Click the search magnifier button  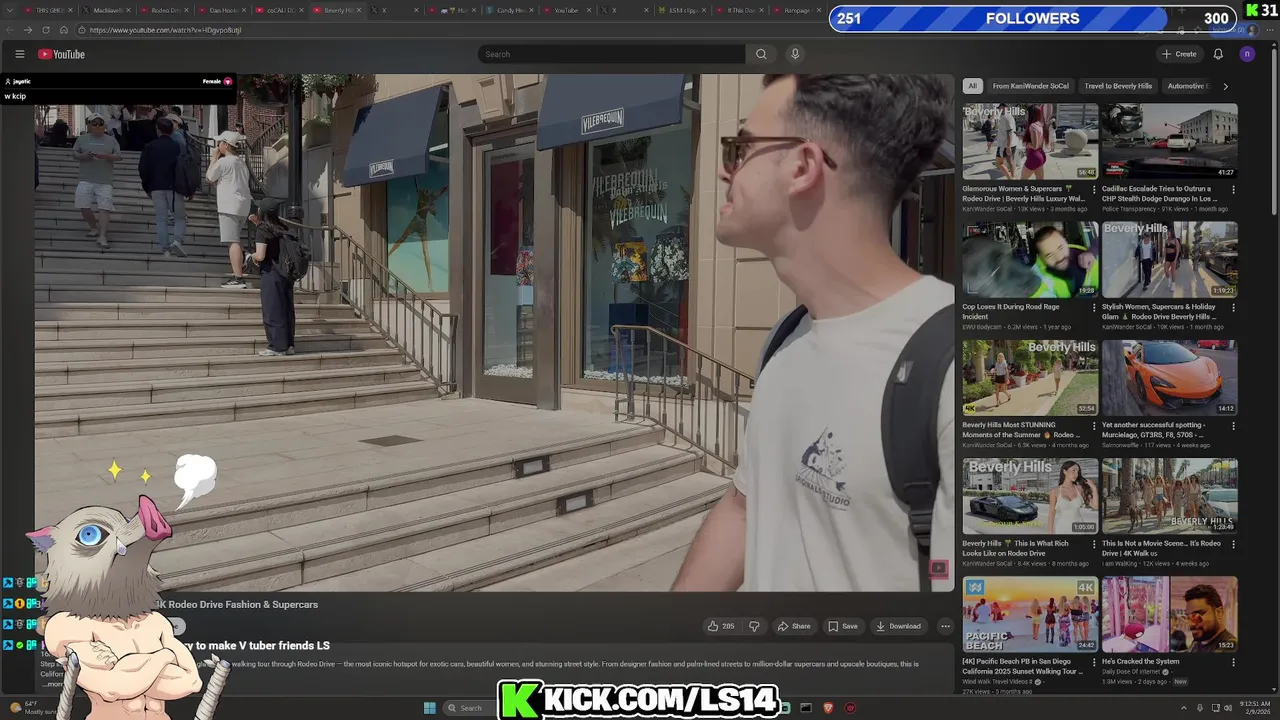761,54
